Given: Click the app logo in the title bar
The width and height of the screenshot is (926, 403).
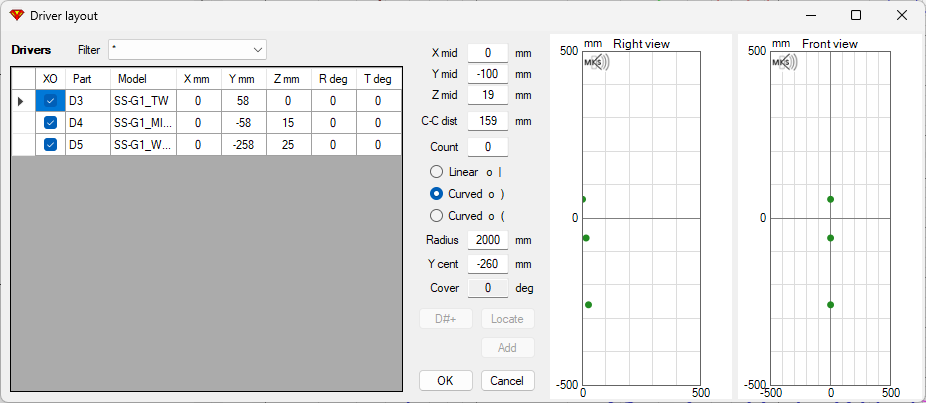Looking at the screenshot, I should point(17,16).
